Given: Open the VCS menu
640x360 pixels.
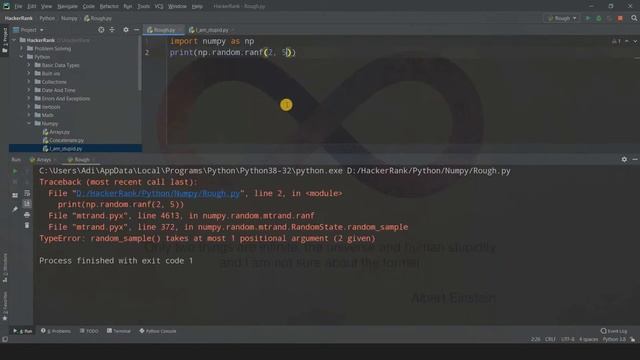Looking at the screenshot, I should (159, 7).
